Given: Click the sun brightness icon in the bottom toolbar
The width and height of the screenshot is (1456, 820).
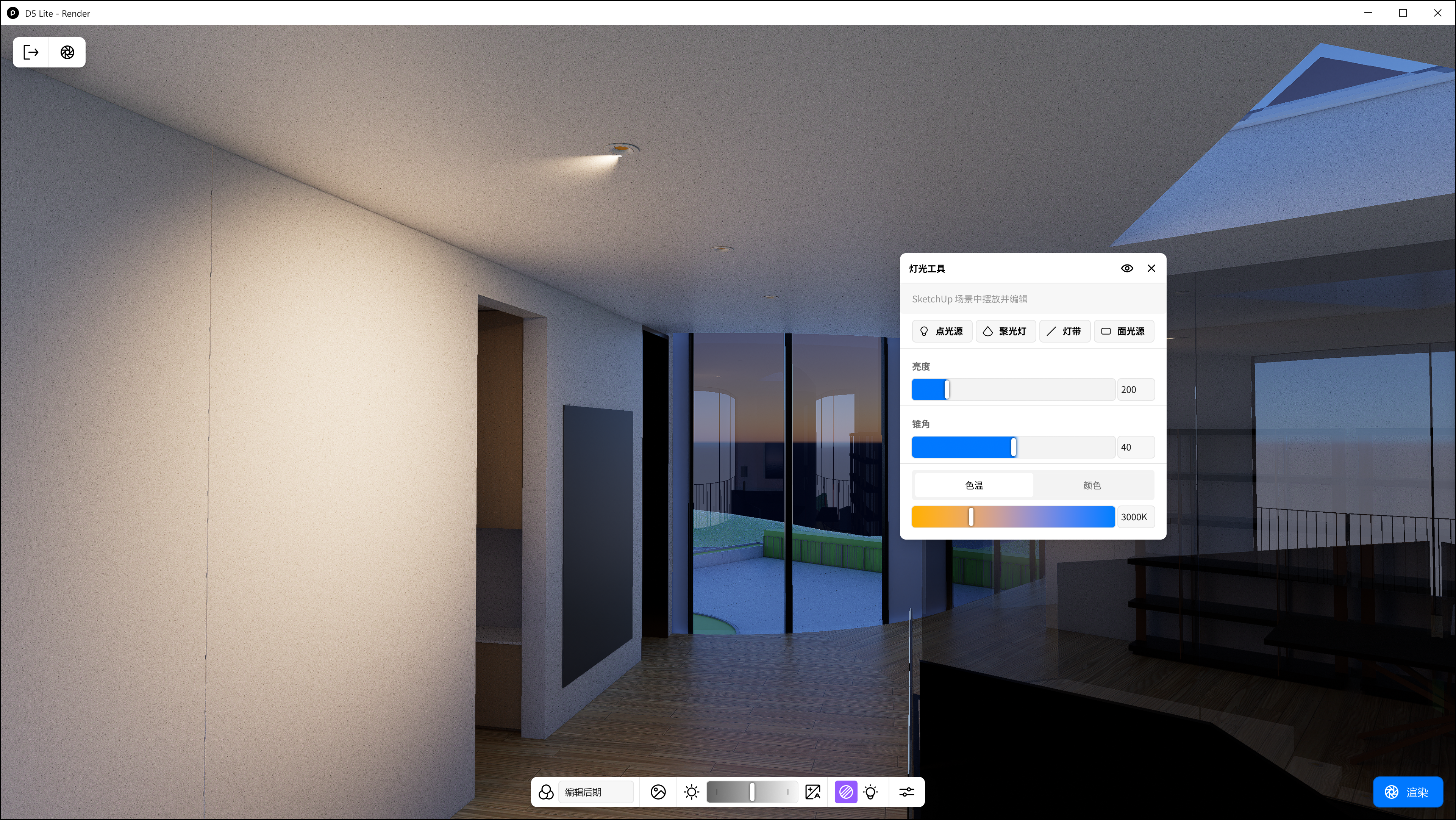Looking at the screenshot, I should click(x=691, y=792).
